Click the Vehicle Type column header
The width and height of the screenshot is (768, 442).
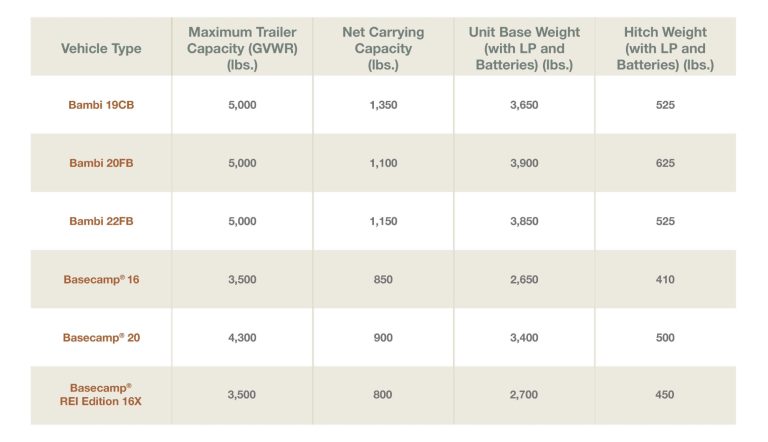(x=101, y=48)
